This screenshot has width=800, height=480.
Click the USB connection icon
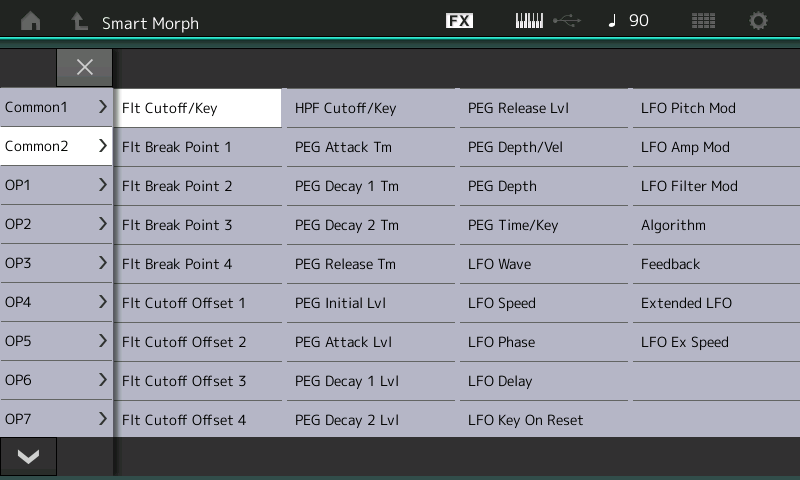click(566, 21)
